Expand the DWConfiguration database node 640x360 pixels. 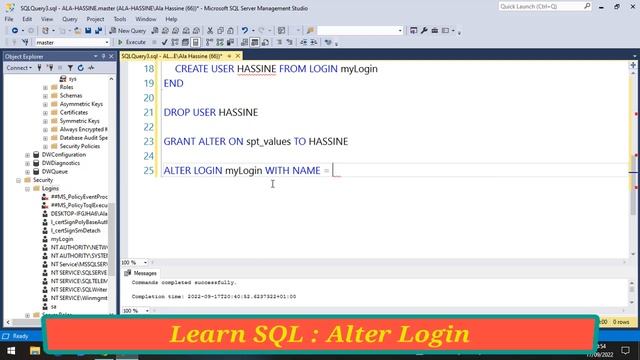coord(27,155)
